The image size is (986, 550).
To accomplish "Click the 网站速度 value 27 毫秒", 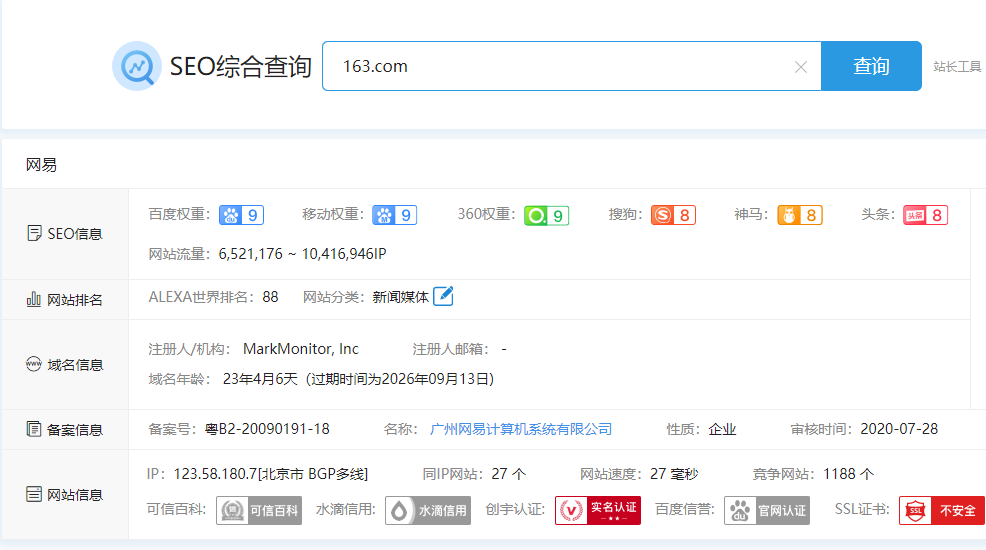I will tap(674, 474).
